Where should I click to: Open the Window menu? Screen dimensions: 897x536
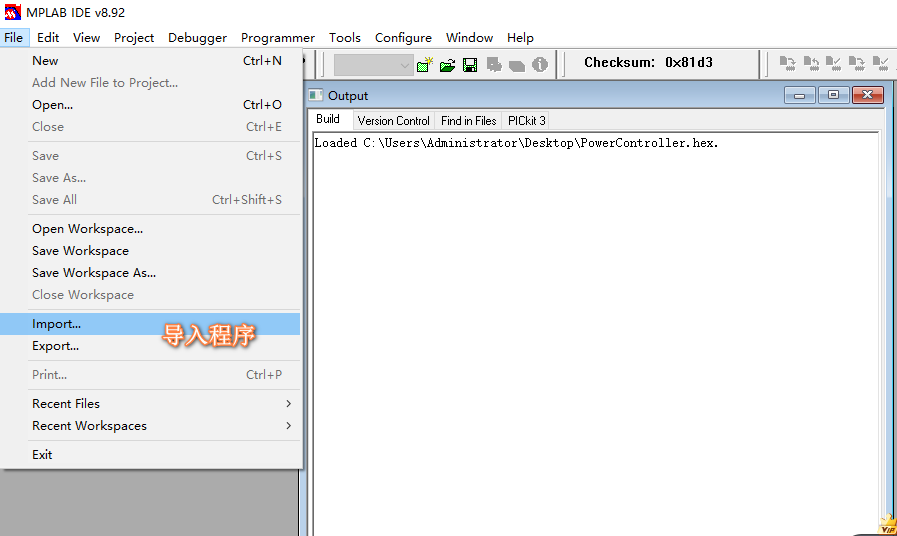click(469, 38)
